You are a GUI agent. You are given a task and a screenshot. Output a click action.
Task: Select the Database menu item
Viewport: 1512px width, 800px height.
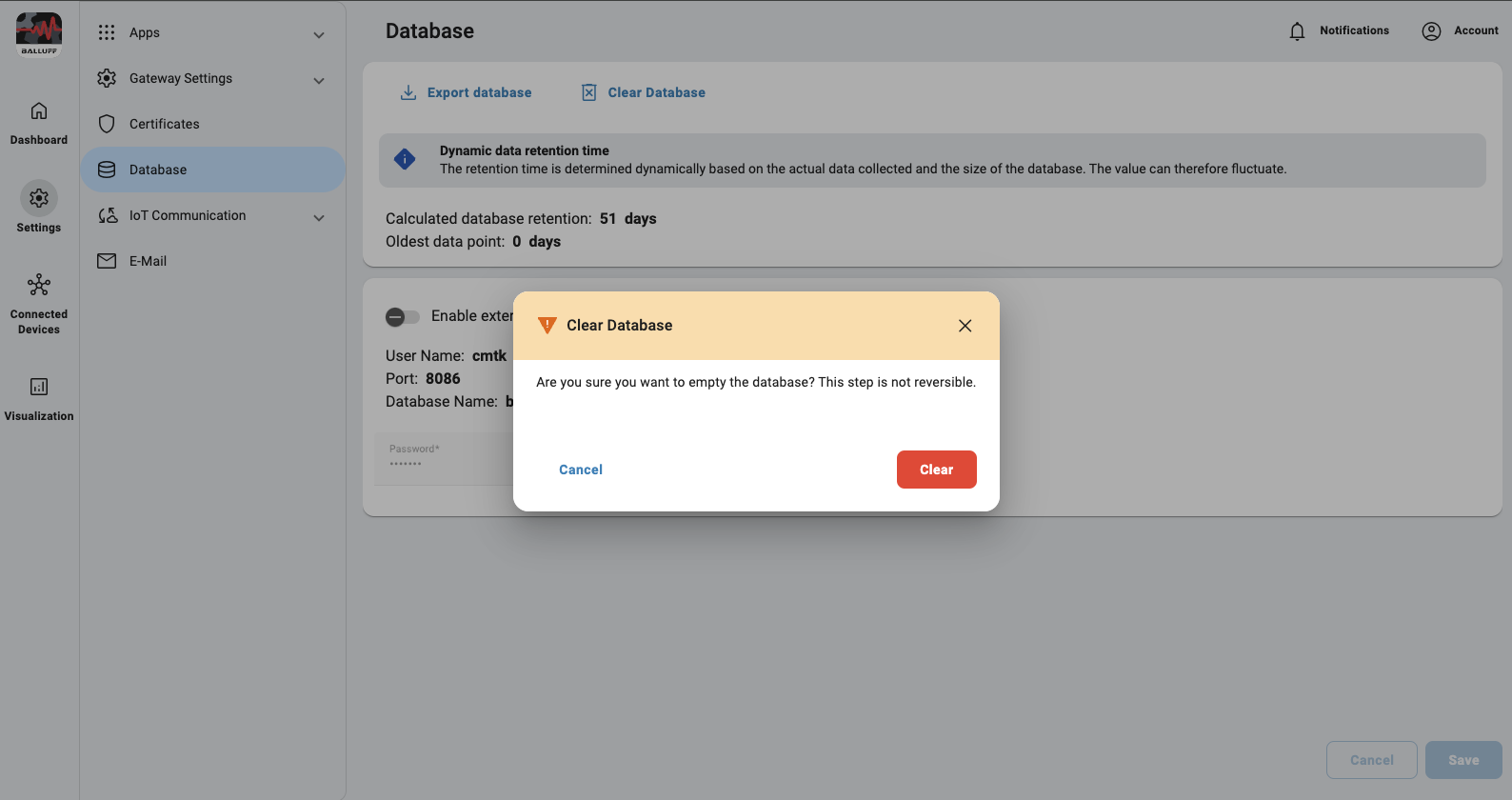pyautogui.click(x=158, y=170)
